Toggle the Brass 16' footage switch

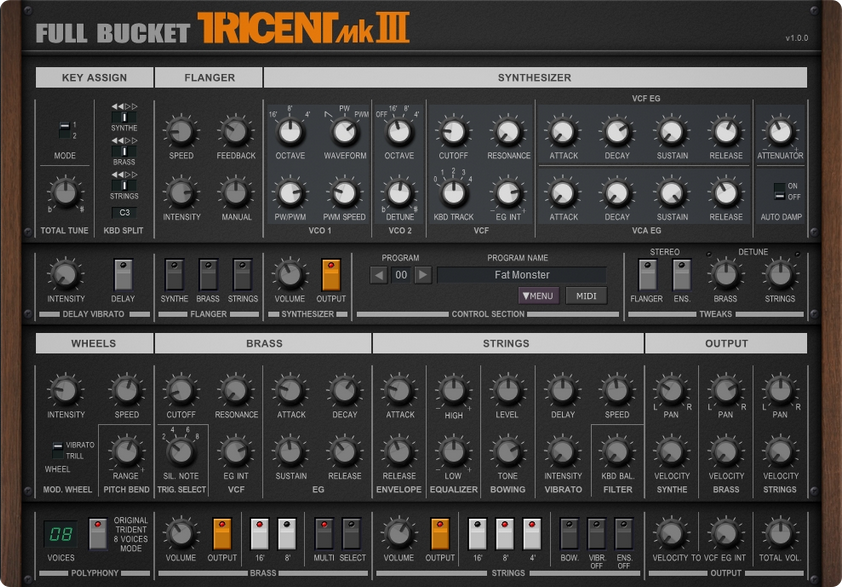pos(259,534)
